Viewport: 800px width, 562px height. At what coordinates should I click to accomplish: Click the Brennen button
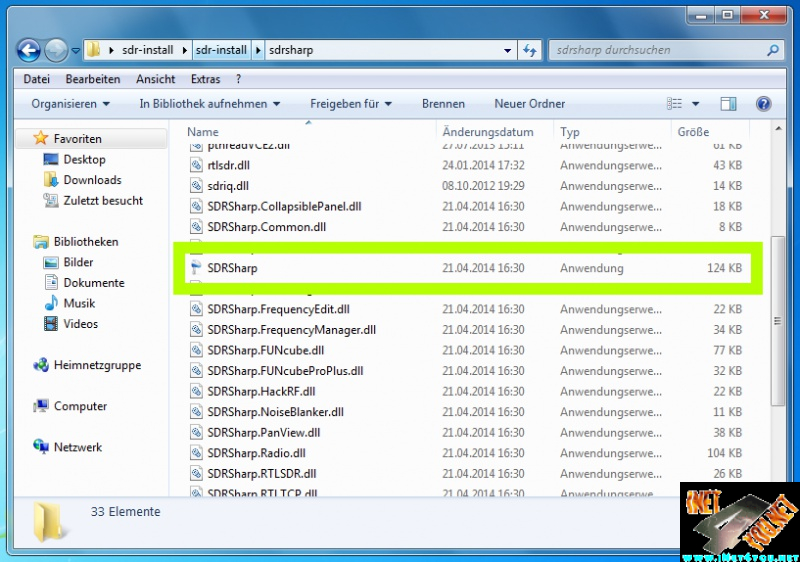tap(443, 104)
